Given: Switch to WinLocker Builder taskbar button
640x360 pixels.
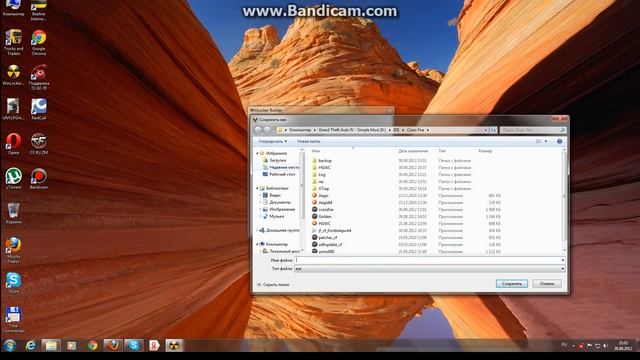Looking at the screenshot, I should 174,345.
